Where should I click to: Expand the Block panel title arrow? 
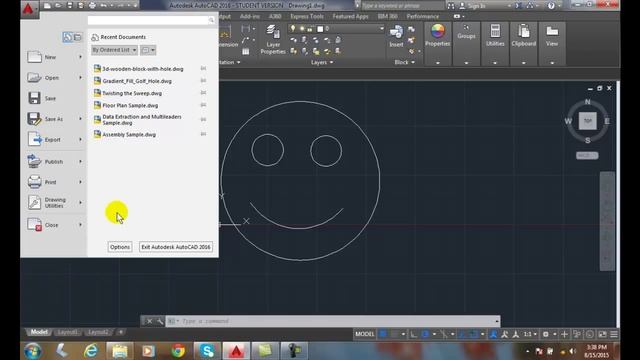coord(413,62)
